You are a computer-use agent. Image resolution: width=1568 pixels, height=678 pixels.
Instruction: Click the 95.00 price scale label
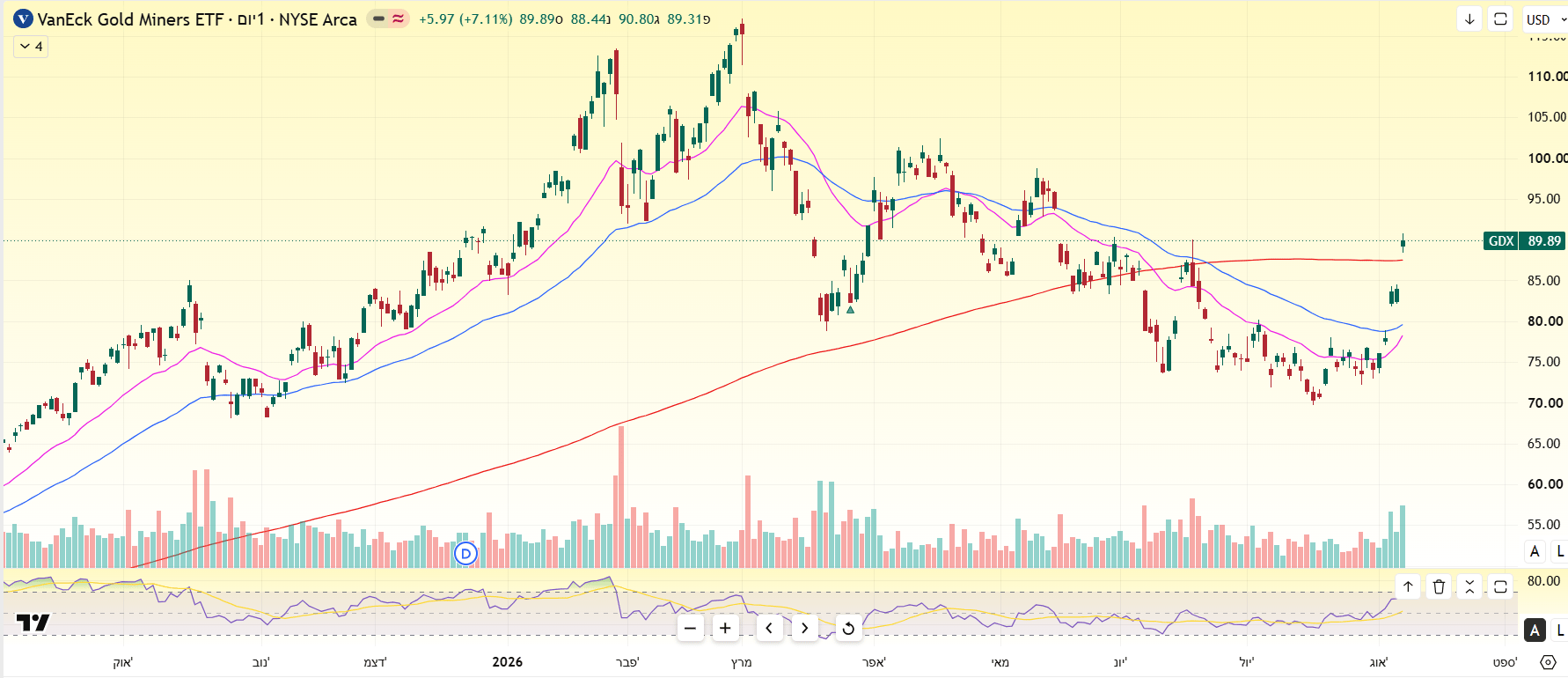1544,199
